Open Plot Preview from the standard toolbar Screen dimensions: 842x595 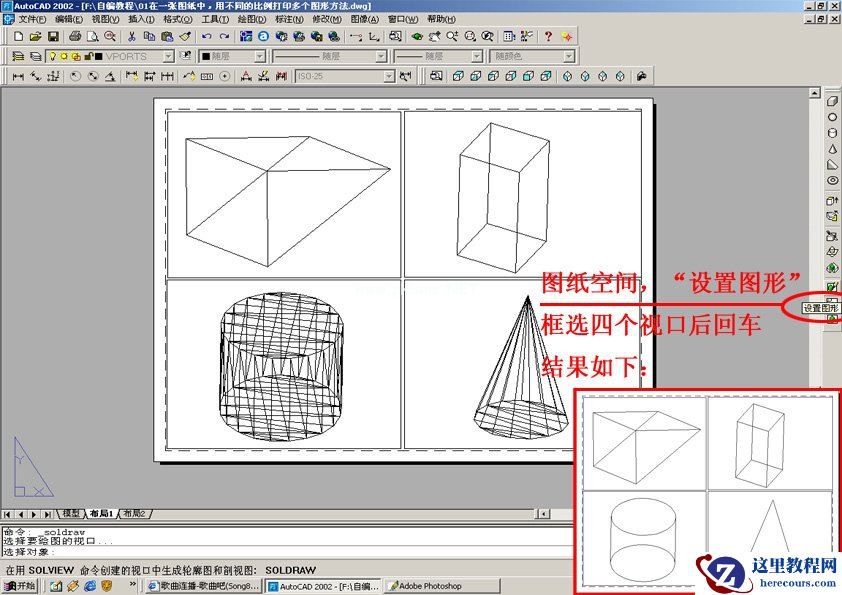92,37
